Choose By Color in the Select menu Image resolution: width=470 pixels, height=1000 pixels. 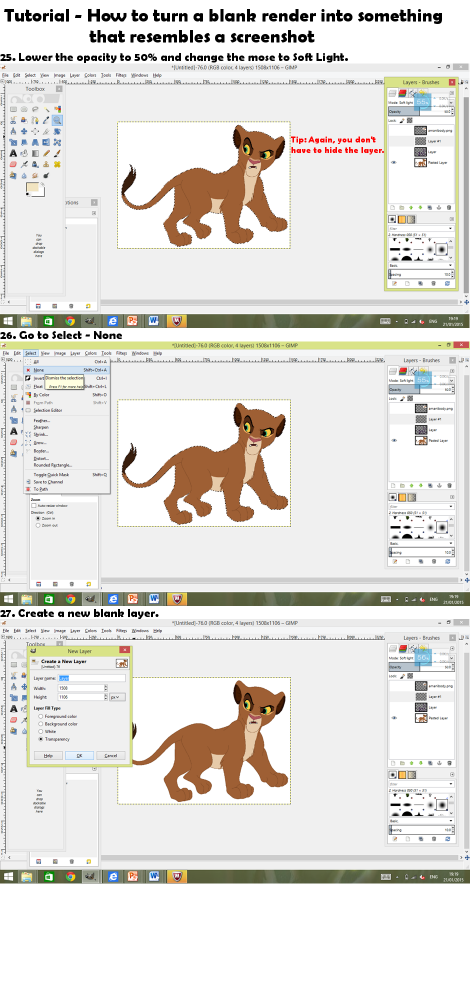[x=66, y=395]
